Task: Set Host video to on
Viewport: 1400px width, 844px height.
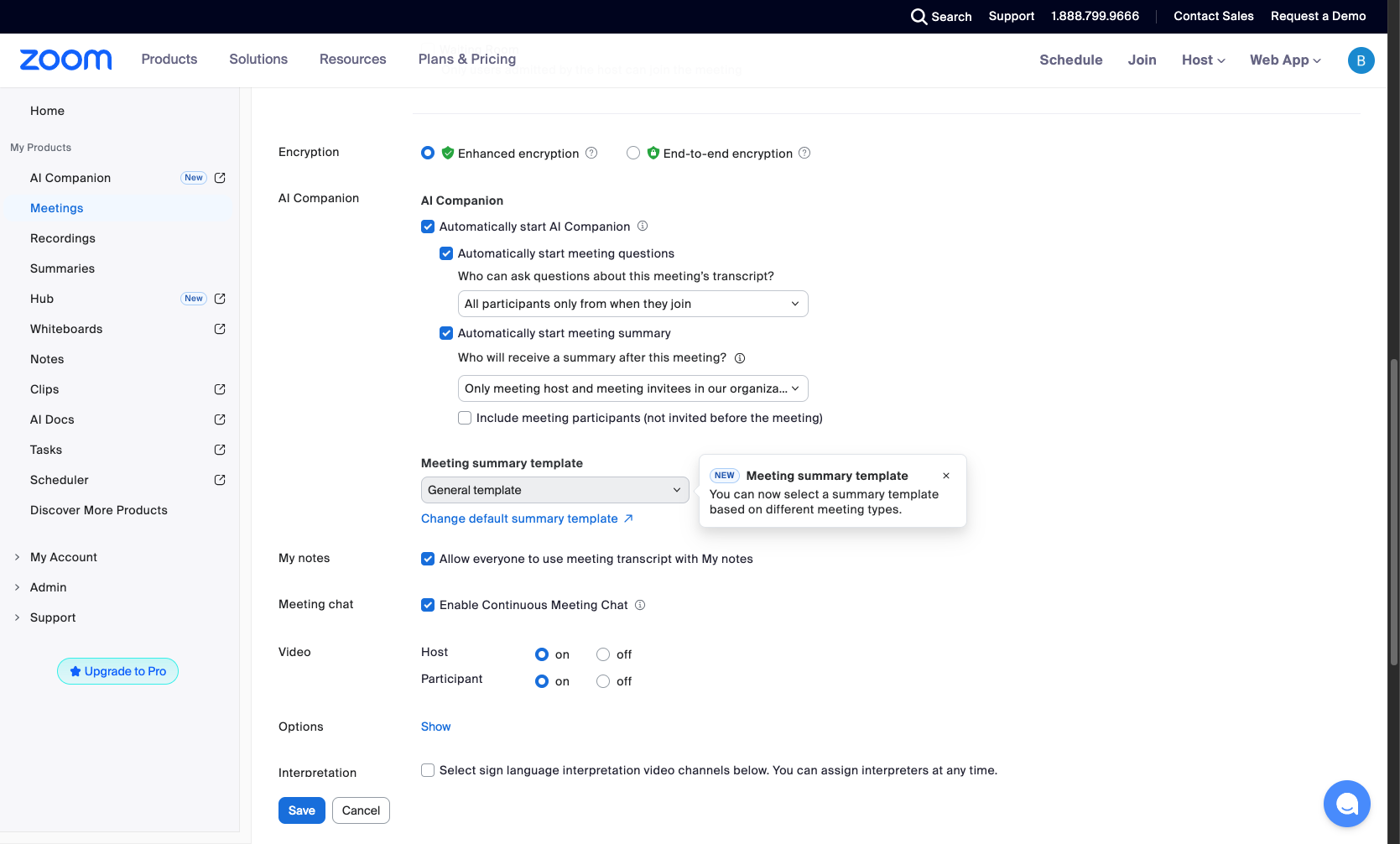Action: pyautogui.click(x=542, y=654)
